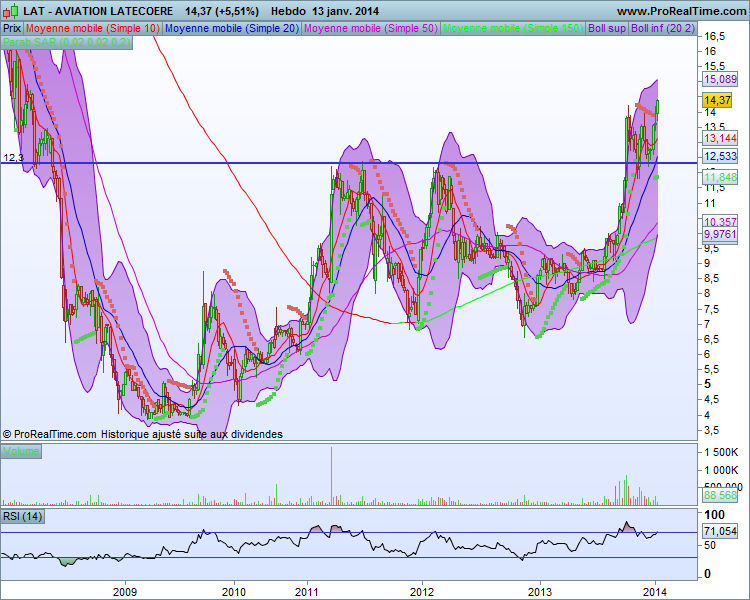This screenshot has height=600, width=750.
Task: Click the 2012 time axis label
Action: coord(422,592)
